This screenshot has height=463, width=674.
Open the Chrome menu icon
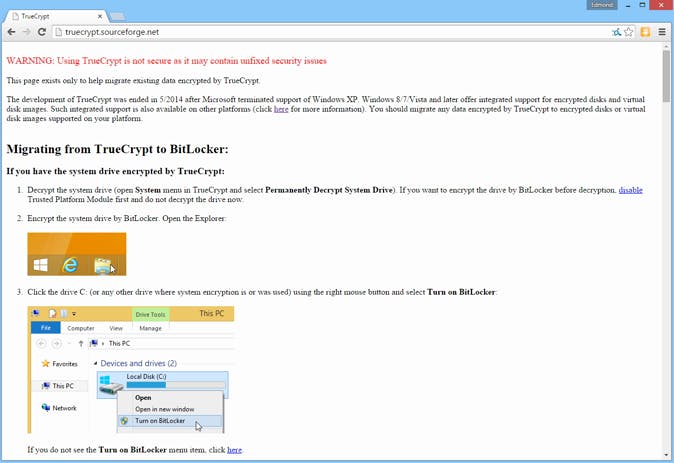(662, 32)
